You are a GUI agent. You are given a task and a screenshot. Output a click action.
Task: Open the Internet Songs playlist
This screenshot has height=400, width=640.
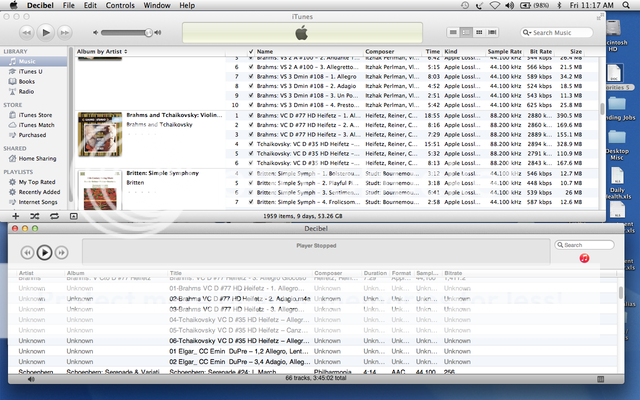[33, 202]
